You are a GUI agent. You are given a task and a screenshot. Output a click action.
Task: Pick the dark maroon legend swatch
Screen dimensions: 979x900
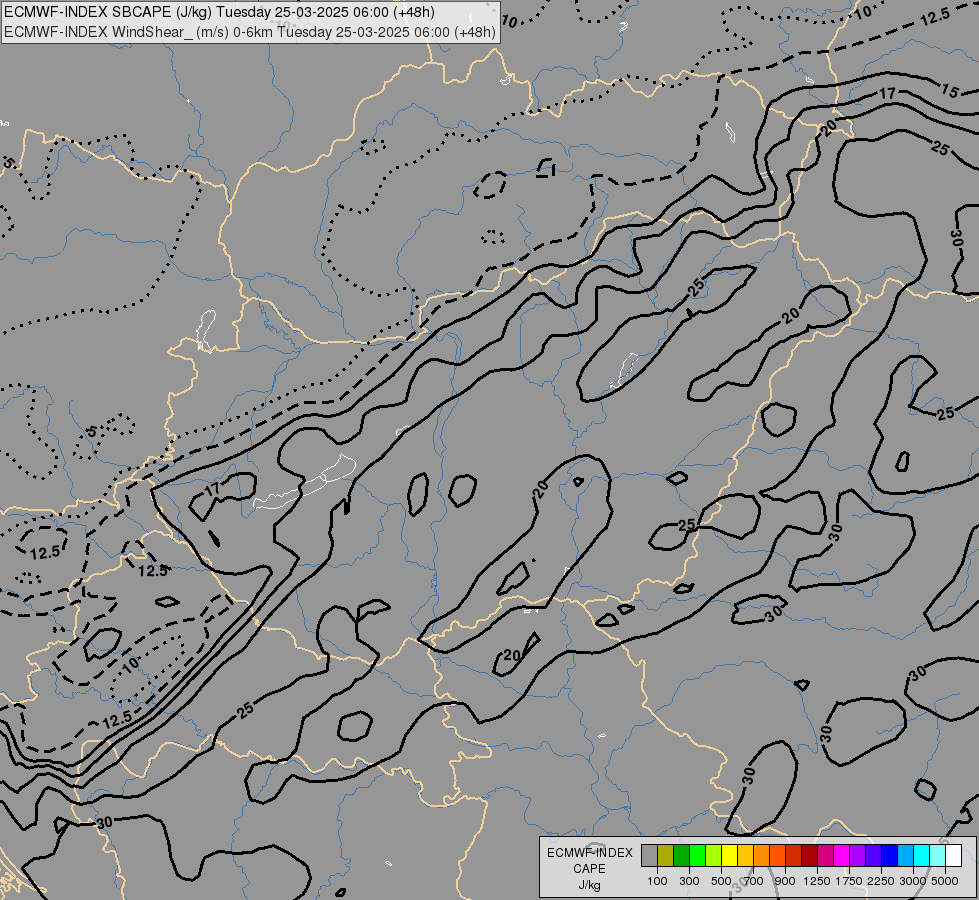[809, 855]
